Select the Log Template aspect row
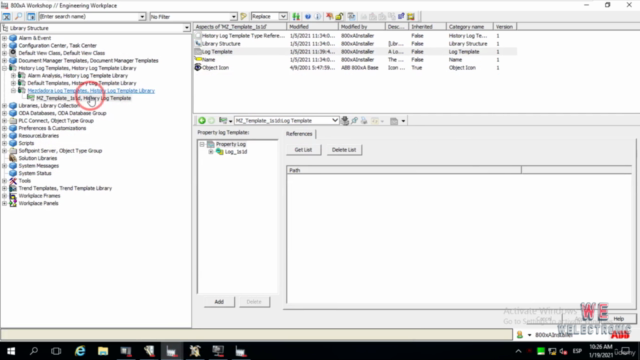 click(356, 52)
